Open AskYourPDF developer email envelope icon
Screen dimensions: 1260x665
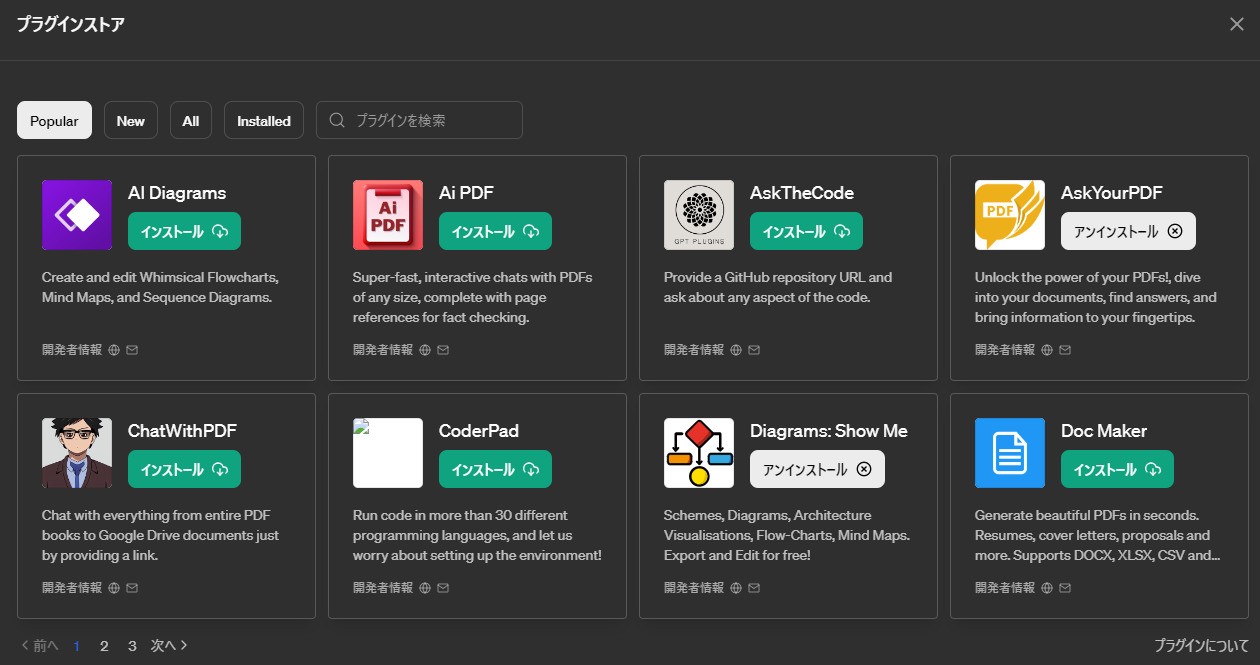(x=1065, y=350)
